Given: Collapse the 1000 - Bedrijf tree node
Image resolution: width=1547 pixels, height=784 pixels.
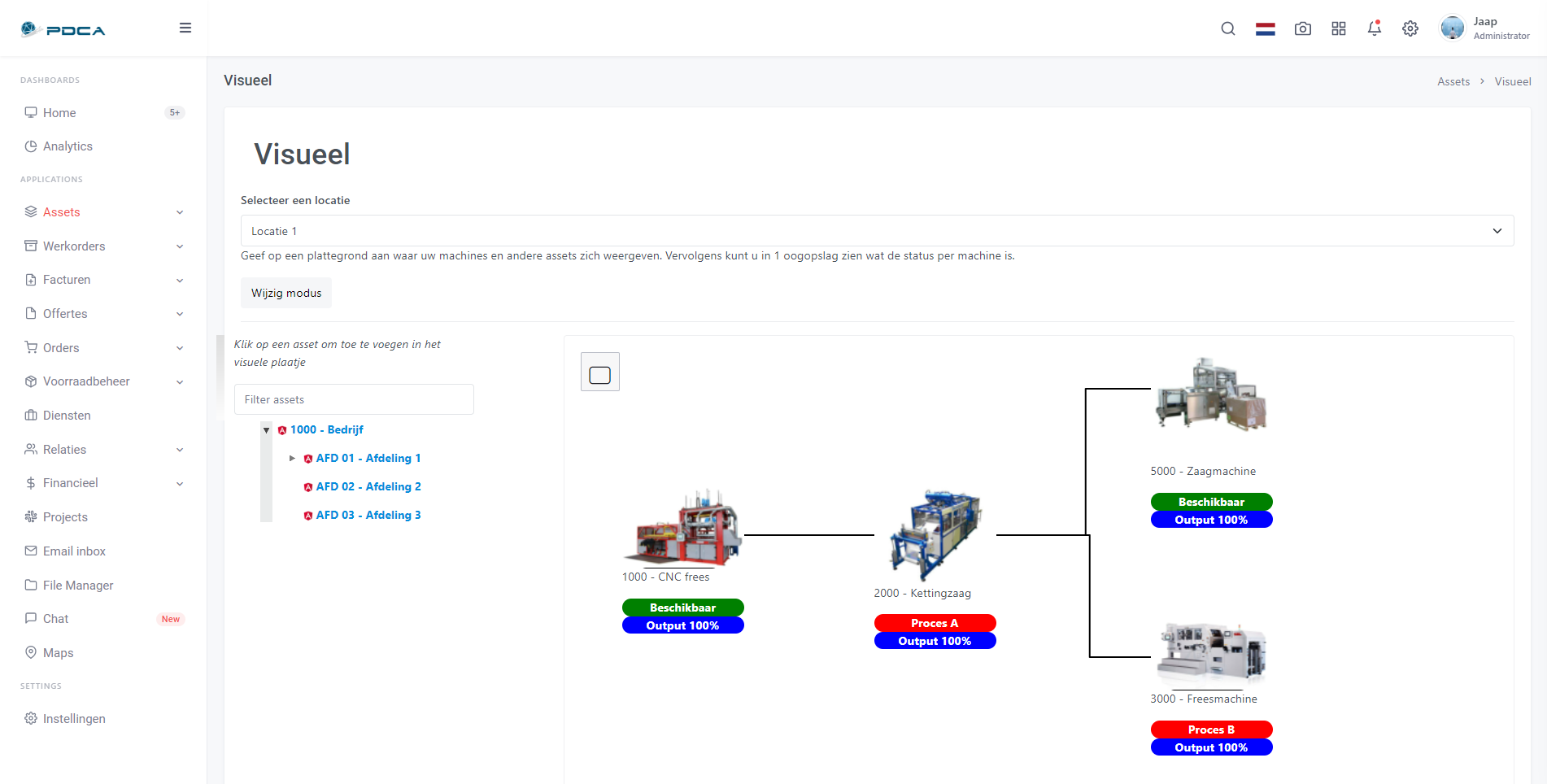Looking at the screenshot, I should [266, 430].
